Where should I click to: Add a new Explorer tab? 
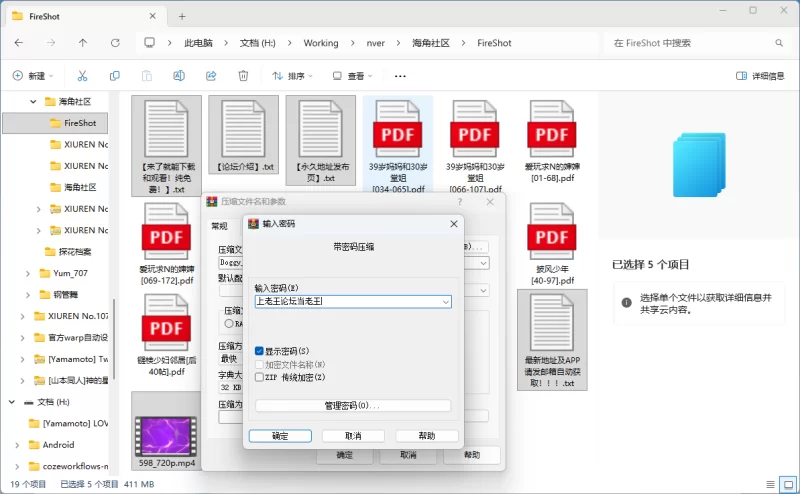click(182, 16)
